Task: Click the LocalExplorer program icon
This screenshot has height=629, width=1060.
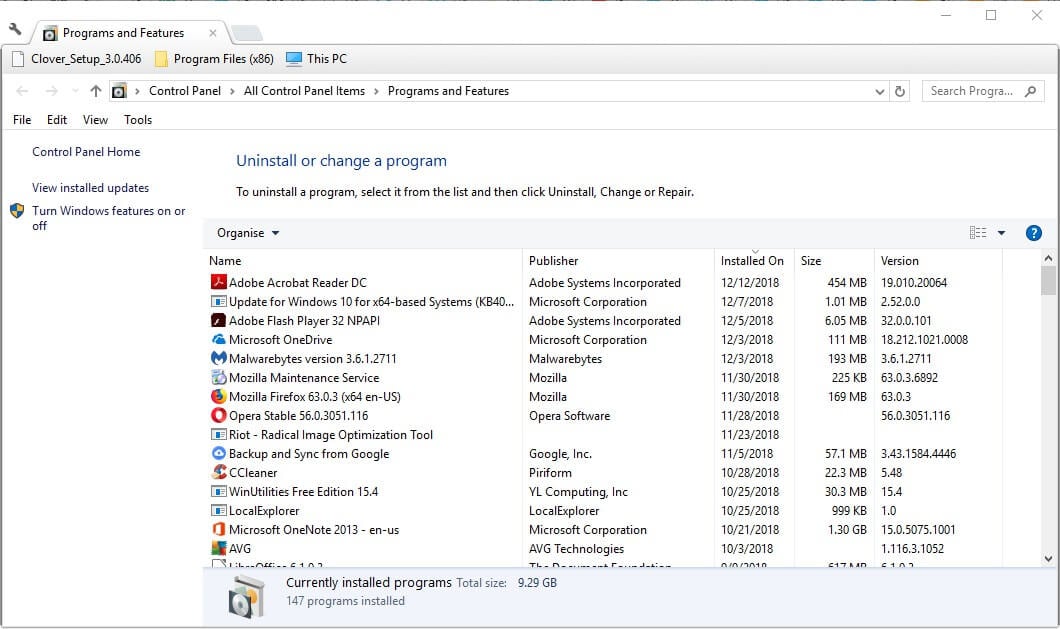Action: pos(218,510)
